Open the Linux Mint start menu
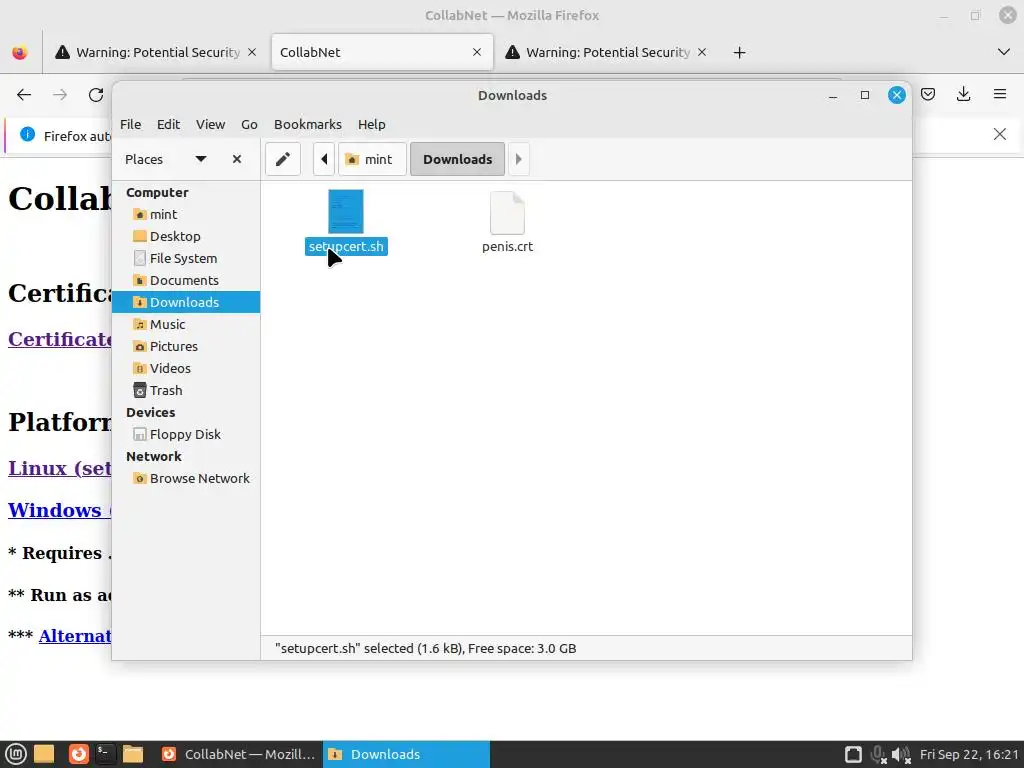The width and height of the screenshot is (1024, 768). (x=16, y=754)
